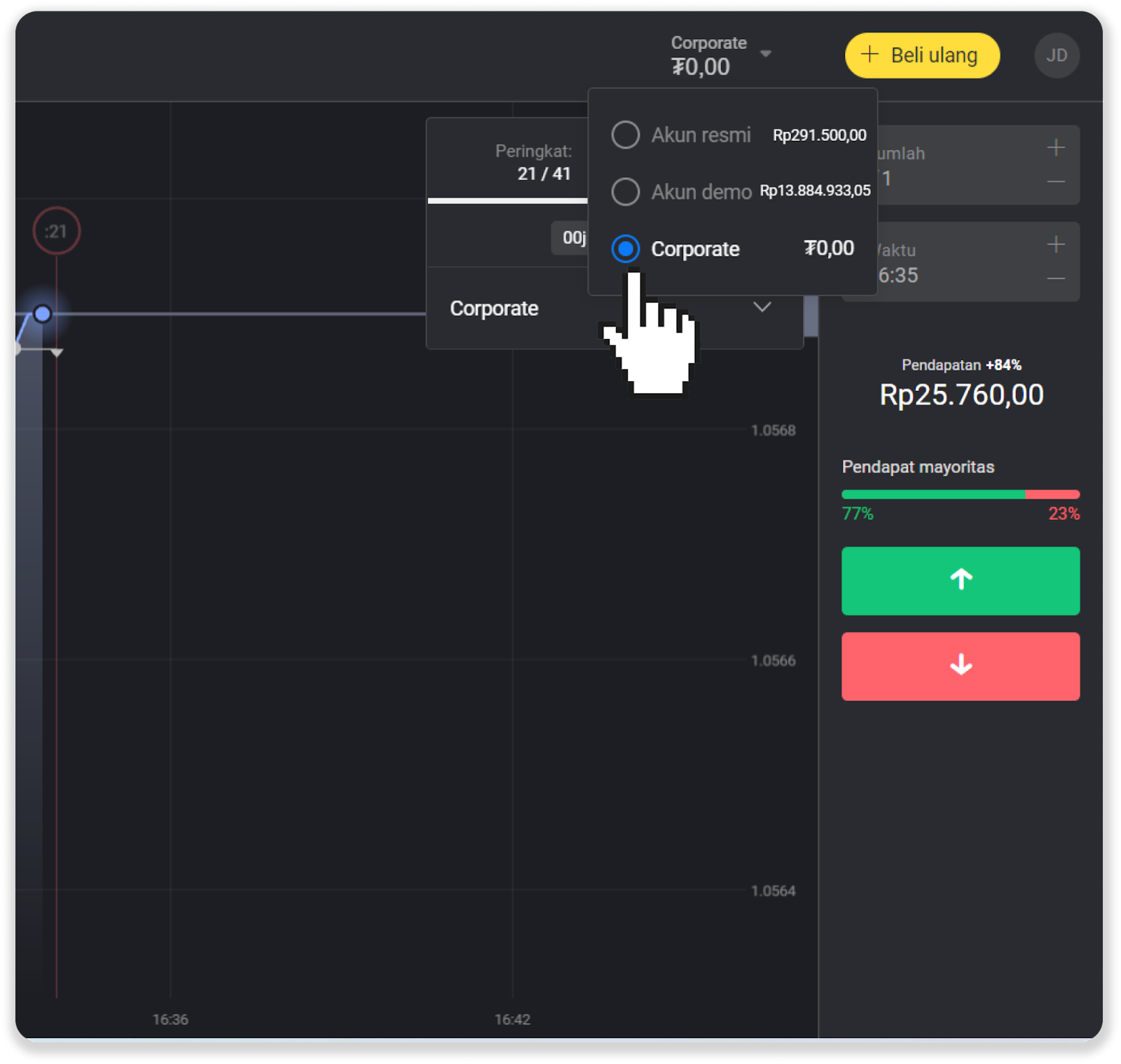Select the Corporate account radio button
The height and width of the screenshot is (1064, 1121).
click(x=625, y=249)
